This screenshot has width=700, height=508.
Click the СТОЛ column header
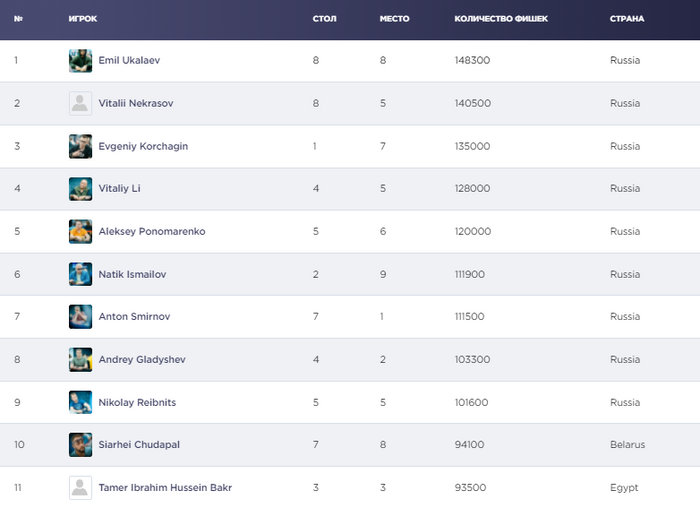pyautogui.click(x=323, y=19)
